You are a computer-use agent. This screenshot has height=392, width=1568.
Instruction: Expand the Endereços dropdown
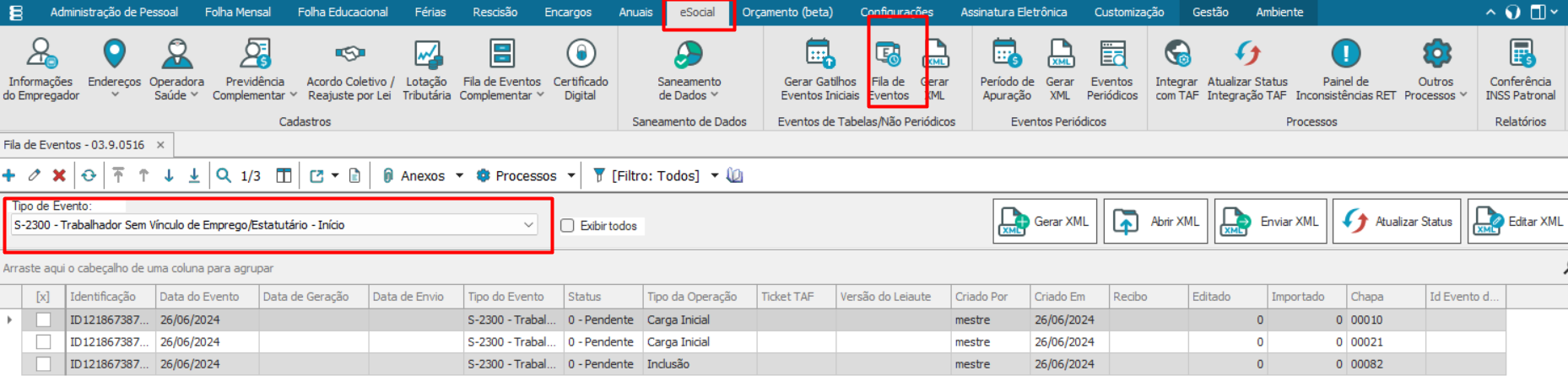coord(115,95)
